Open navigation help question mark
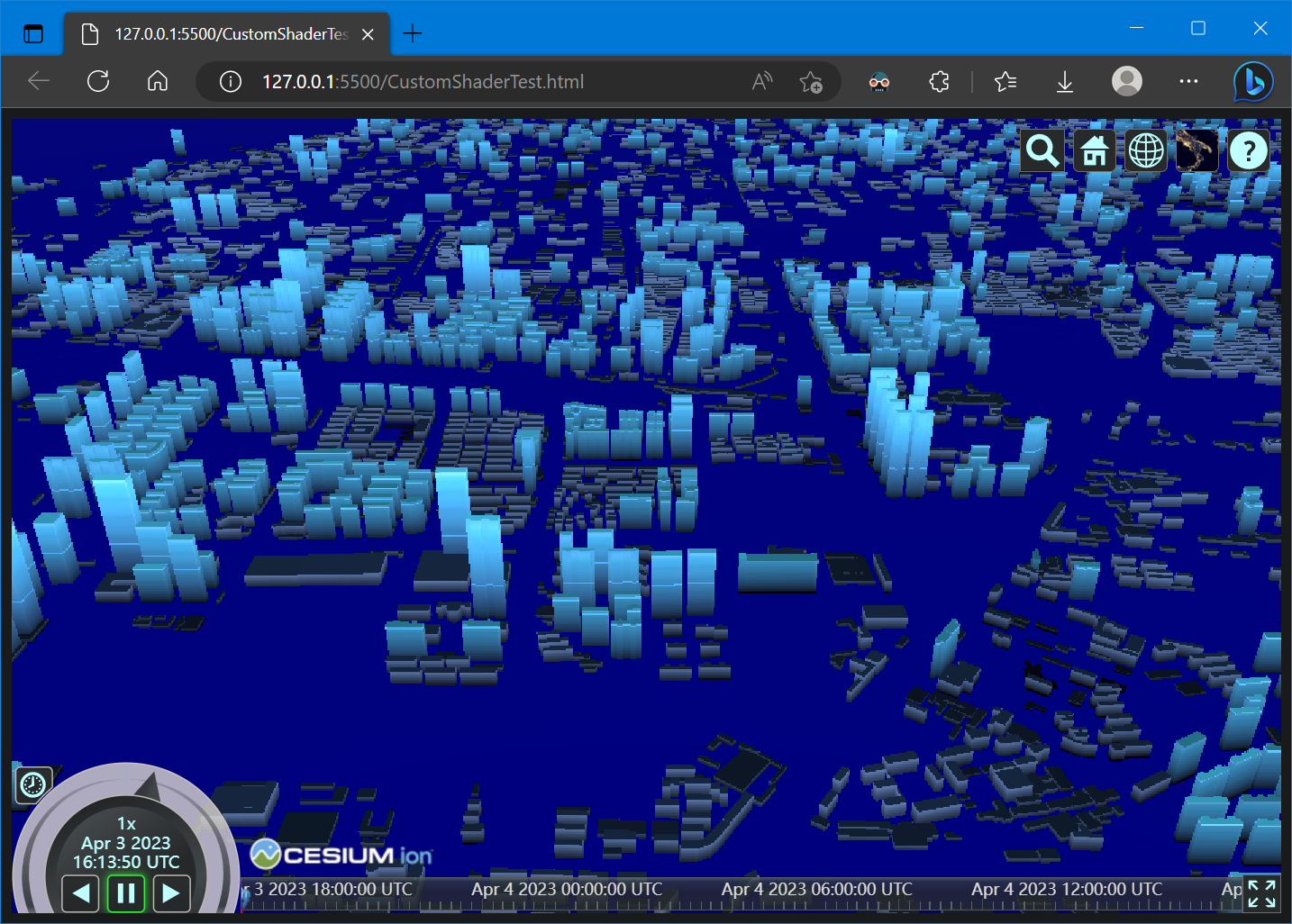This screenshot has width=1292, height=924. pos(1249,151)
